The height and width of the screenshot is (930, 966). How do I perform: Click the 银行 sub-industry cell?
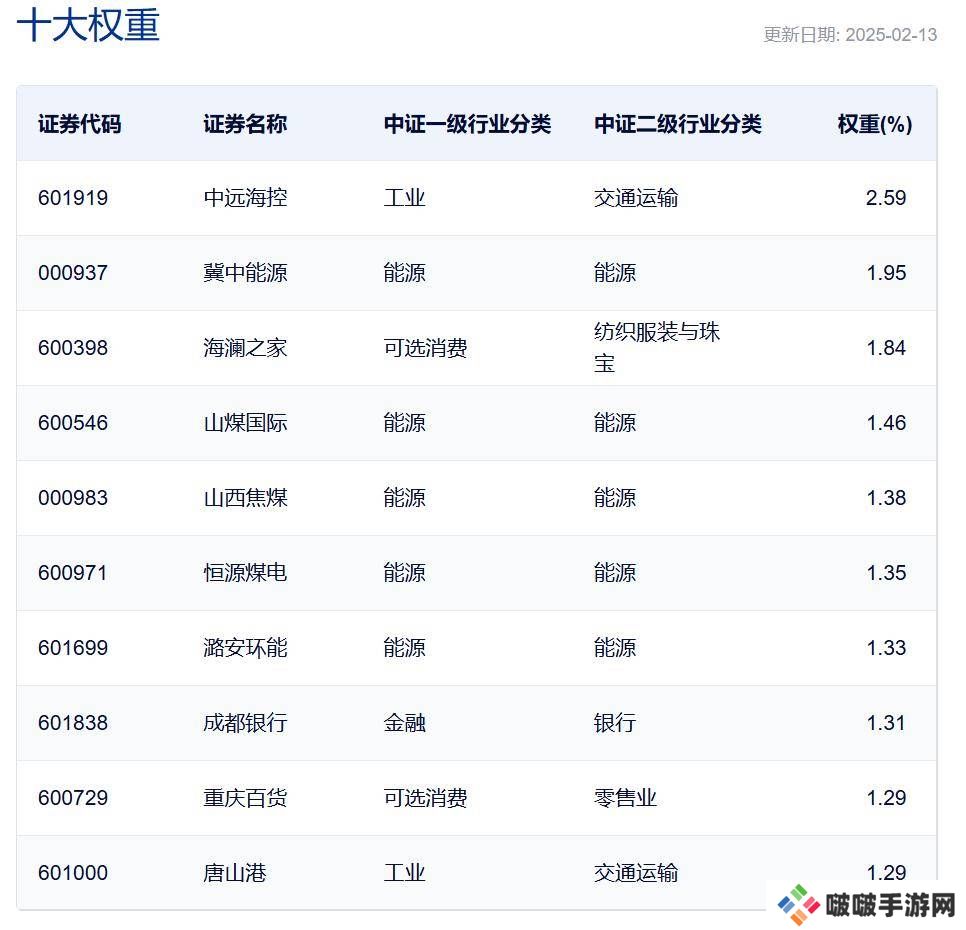coord(615,724)
